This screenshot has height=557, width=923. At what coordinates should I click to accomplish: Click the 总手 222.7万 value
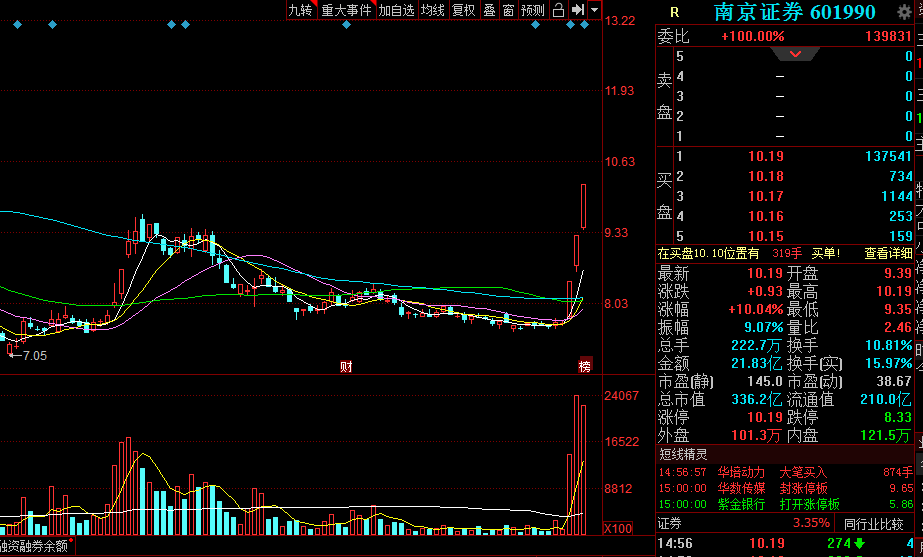756,345
